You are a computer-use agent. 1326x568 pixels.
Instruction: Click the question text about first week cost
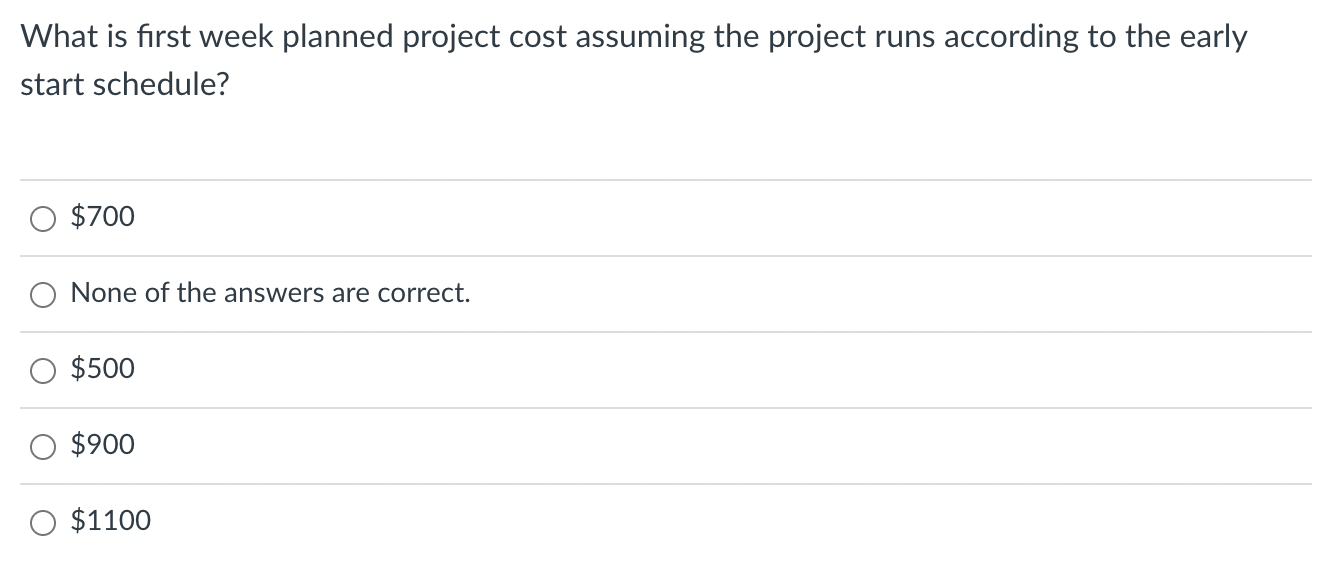coord(634,61)
